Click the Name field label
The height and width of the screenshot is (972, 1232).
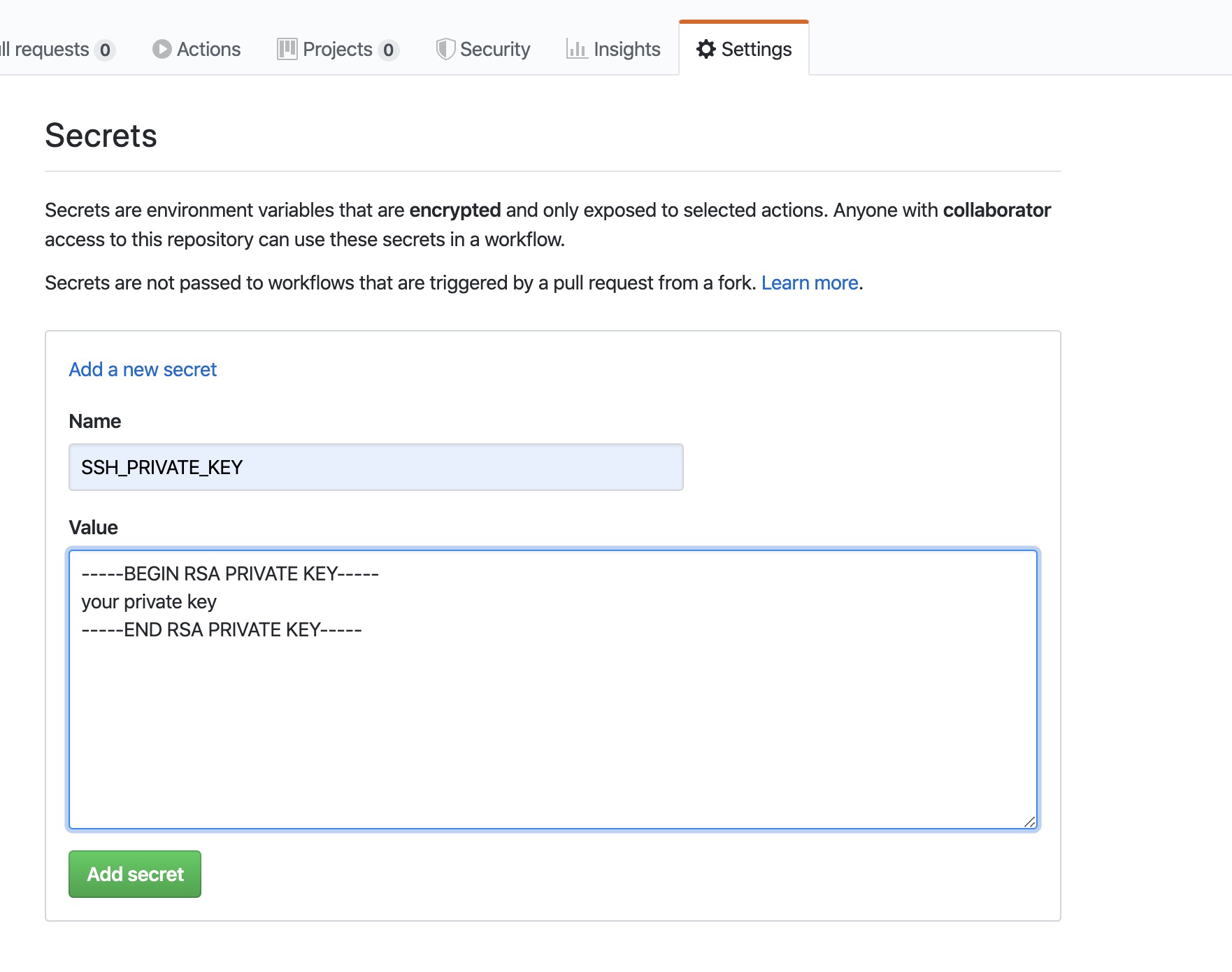94,421
